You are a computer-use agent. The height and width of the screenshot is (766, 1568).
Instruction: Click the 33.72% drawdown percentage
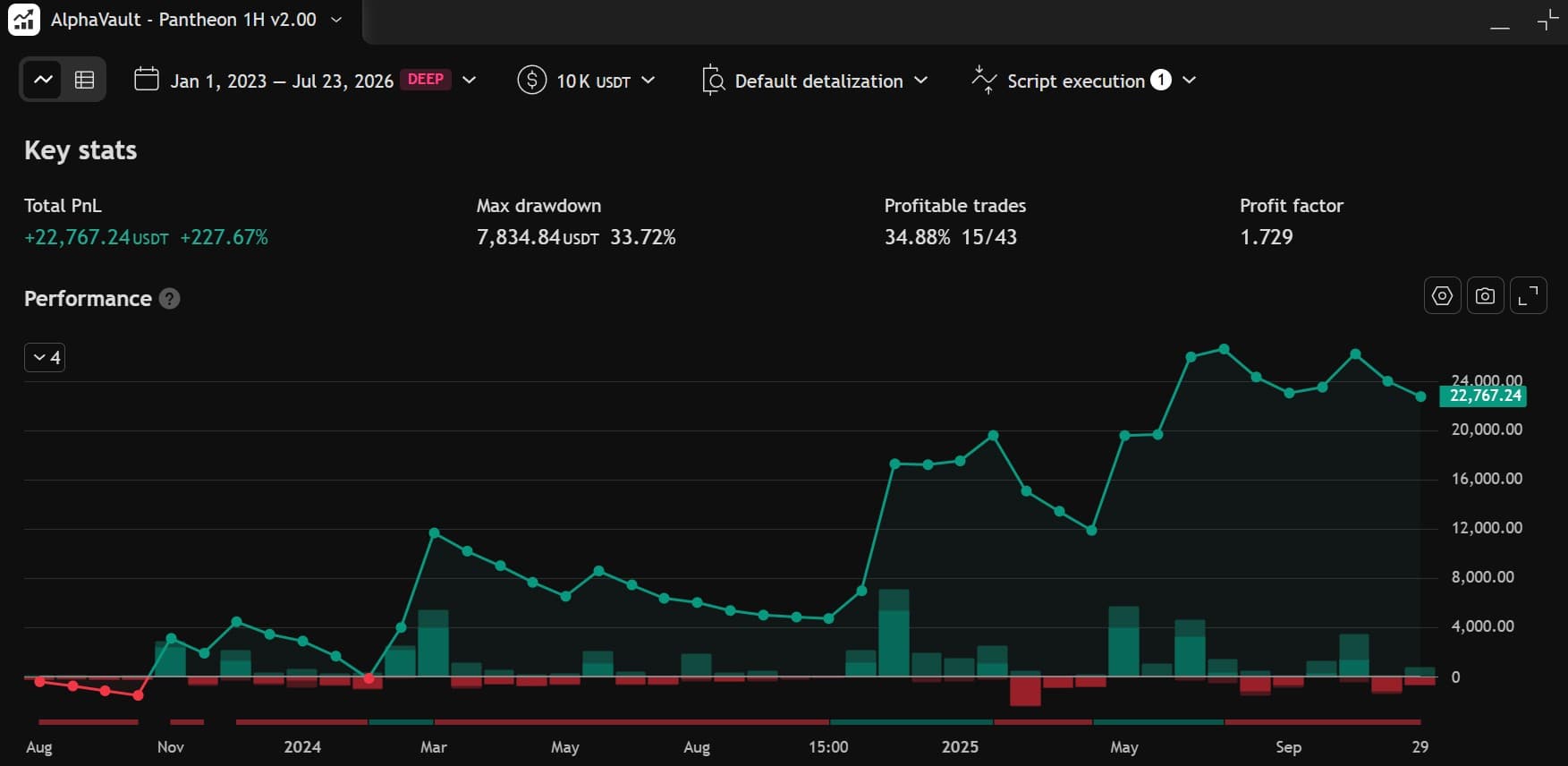643,237
